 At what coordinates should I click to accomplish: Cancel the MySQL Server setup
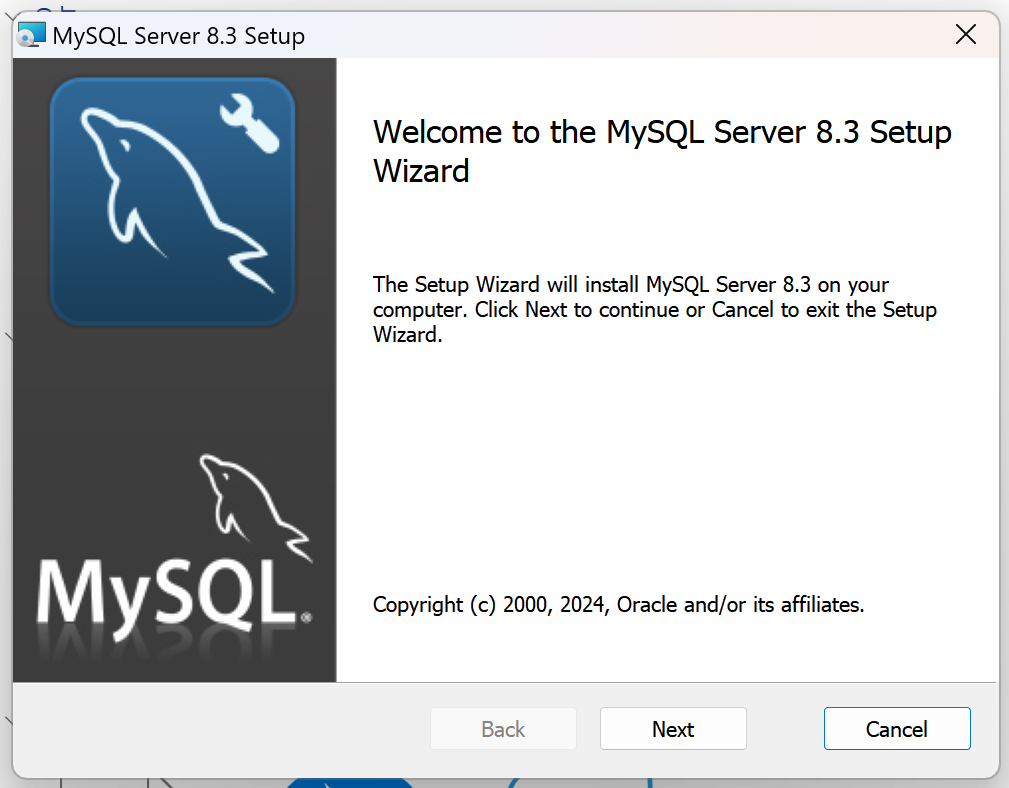[897, 729]
